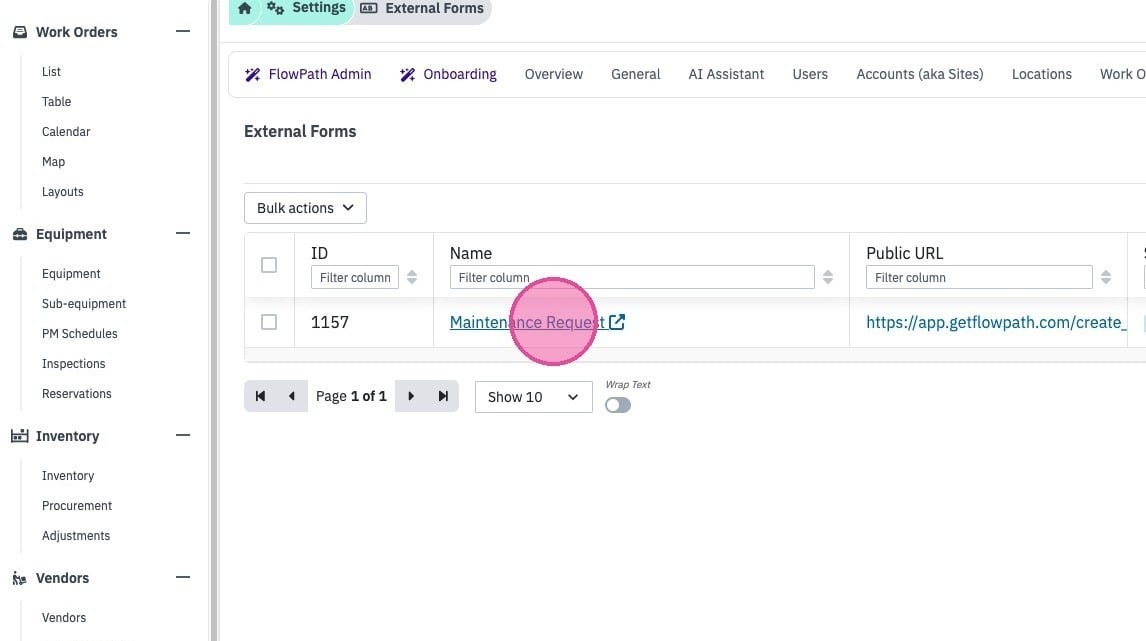Click the Equipment toolbox icon

(x=20, y=234)
